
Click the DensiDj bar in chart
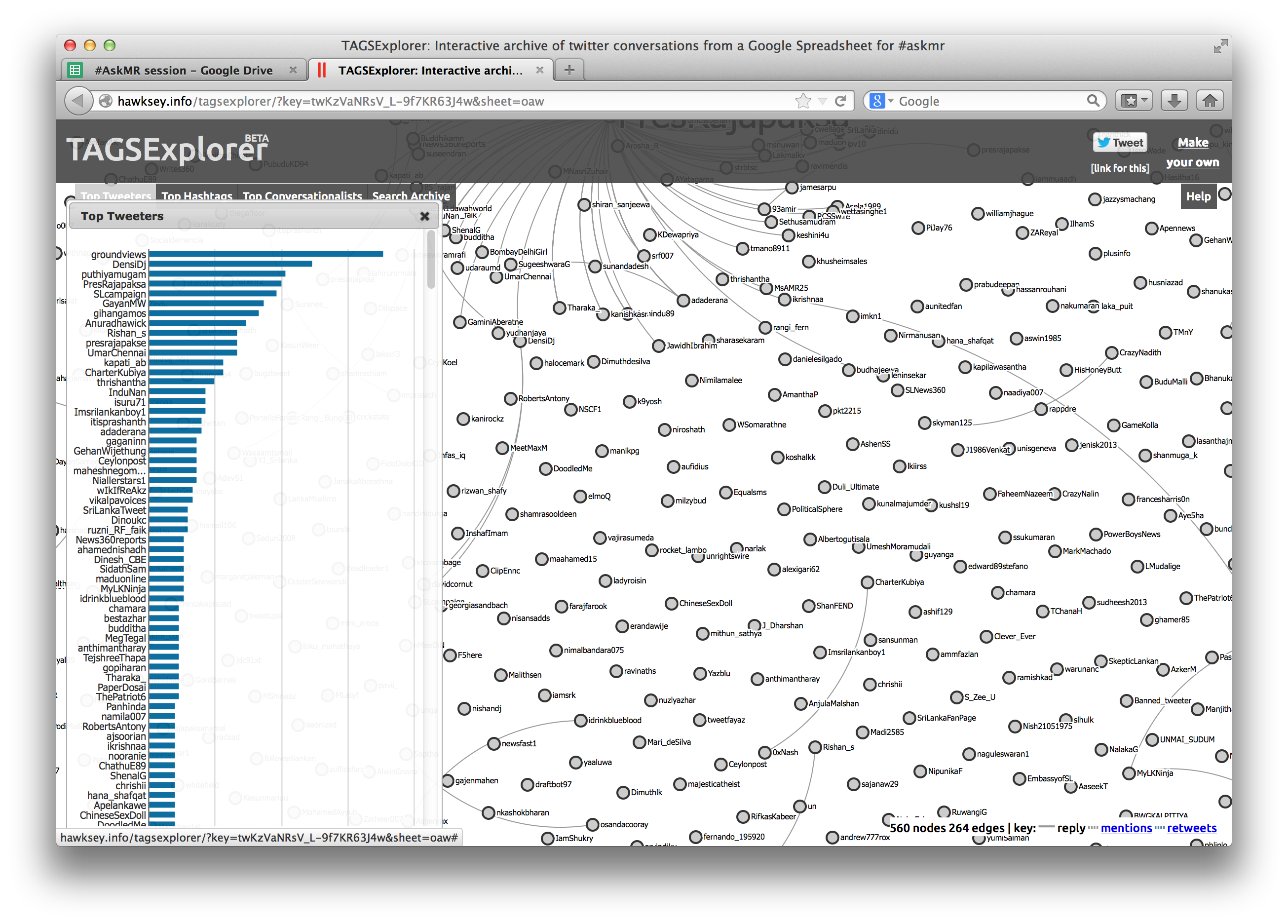(230, 264)
